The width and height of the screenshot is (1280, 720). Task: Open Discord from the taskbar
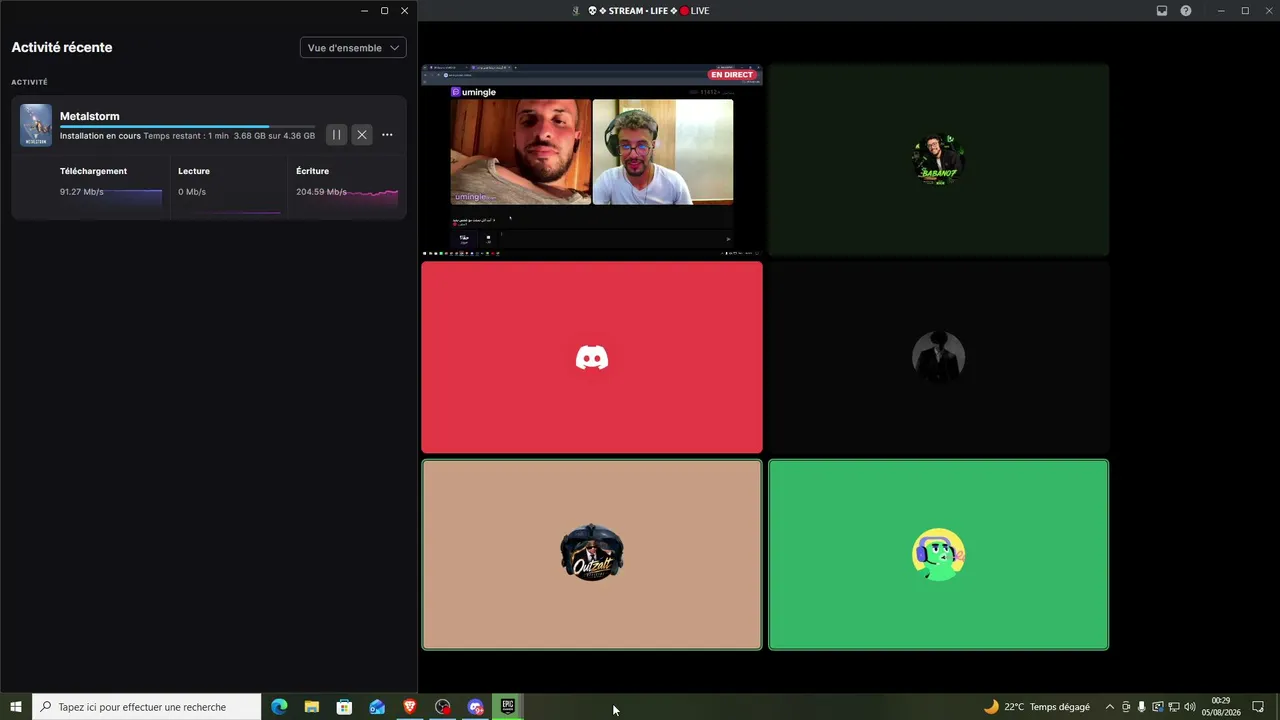point(475,707)
